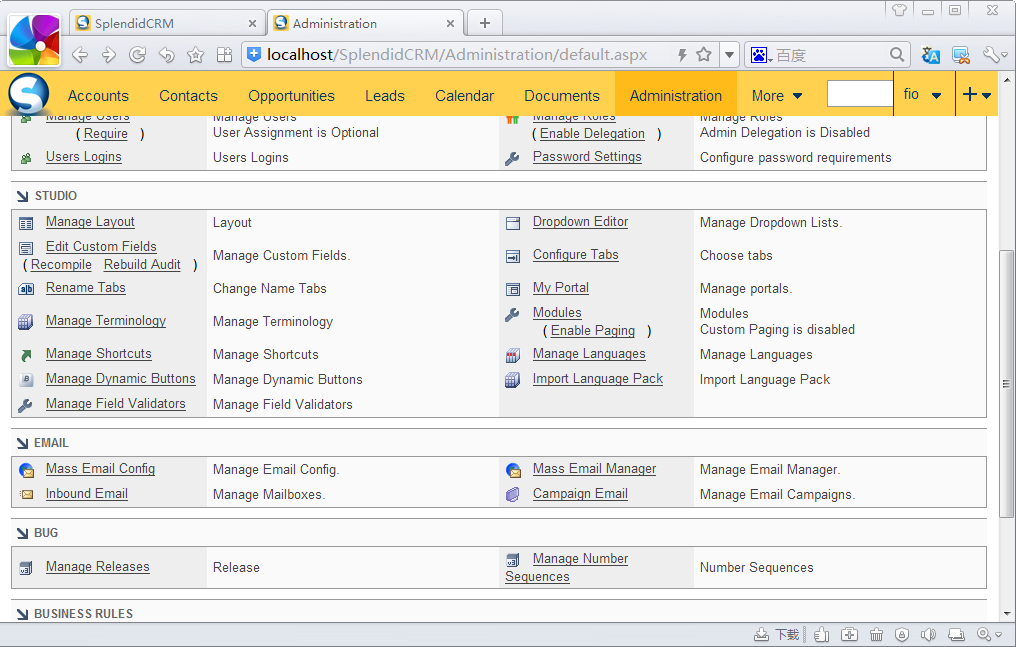Viewport: 1016px width, 647px height.
Task: Click the translate icon in browser toolbar
Action: 930,55
